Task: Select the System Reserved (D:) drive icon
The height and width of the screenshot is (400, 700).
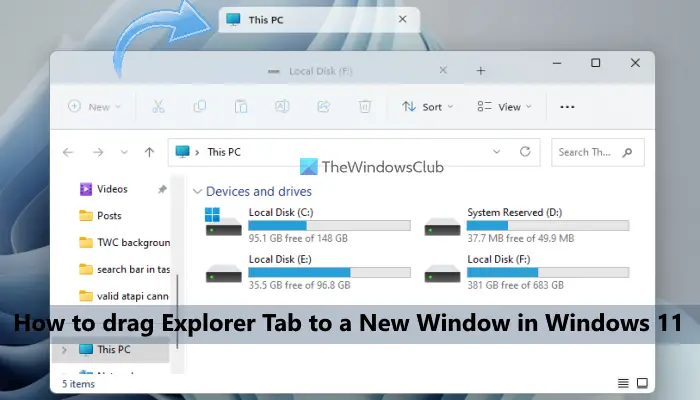Action: coord(442,225)
